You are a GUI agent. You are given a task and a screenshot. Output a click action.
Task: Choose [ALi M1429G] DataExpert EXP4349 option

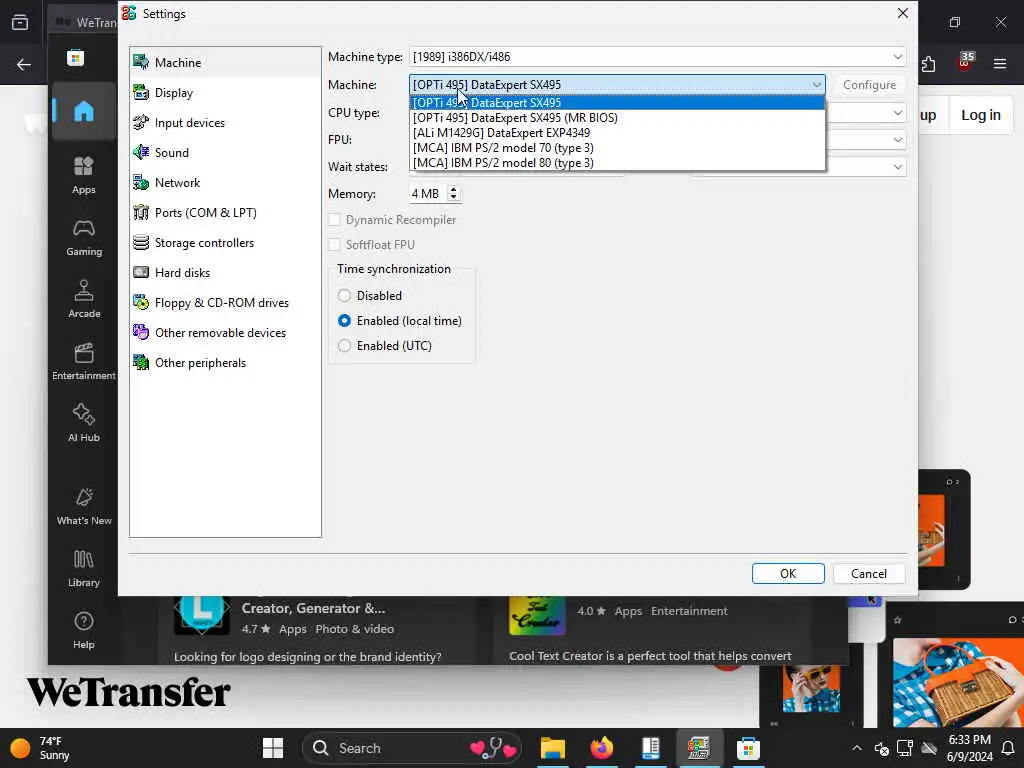tap(617, 133)
